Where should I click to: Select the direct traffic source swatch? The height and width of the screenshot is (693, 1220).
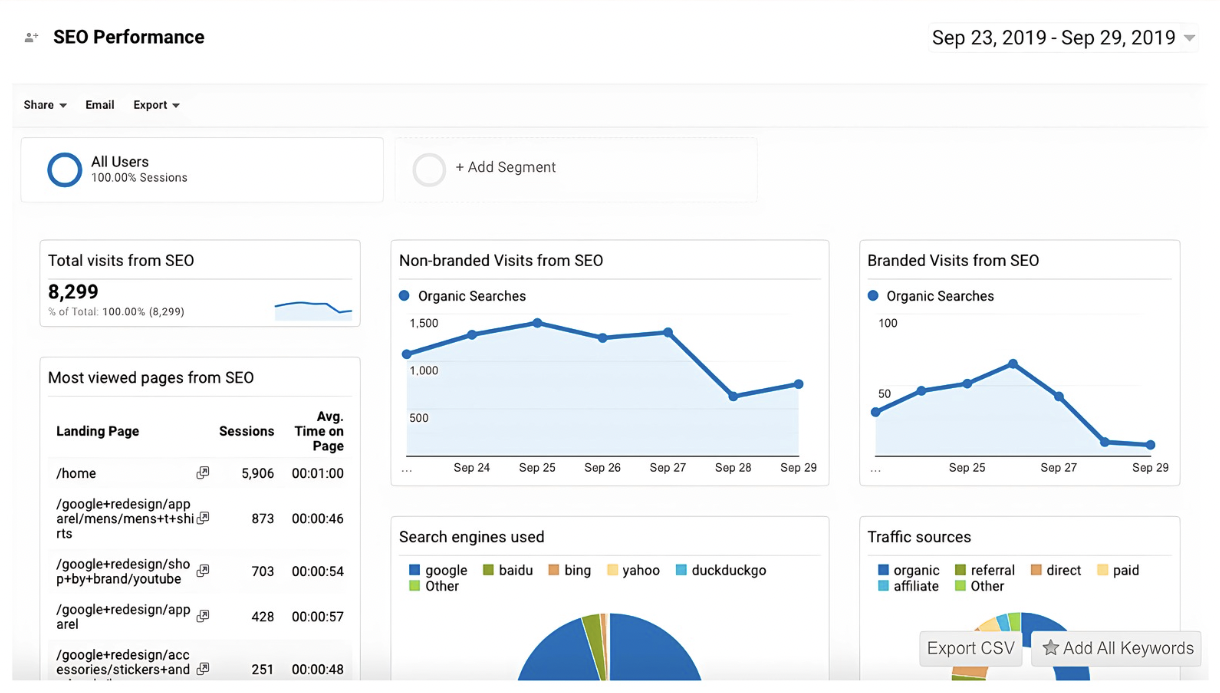click(x=1036, y=570)
